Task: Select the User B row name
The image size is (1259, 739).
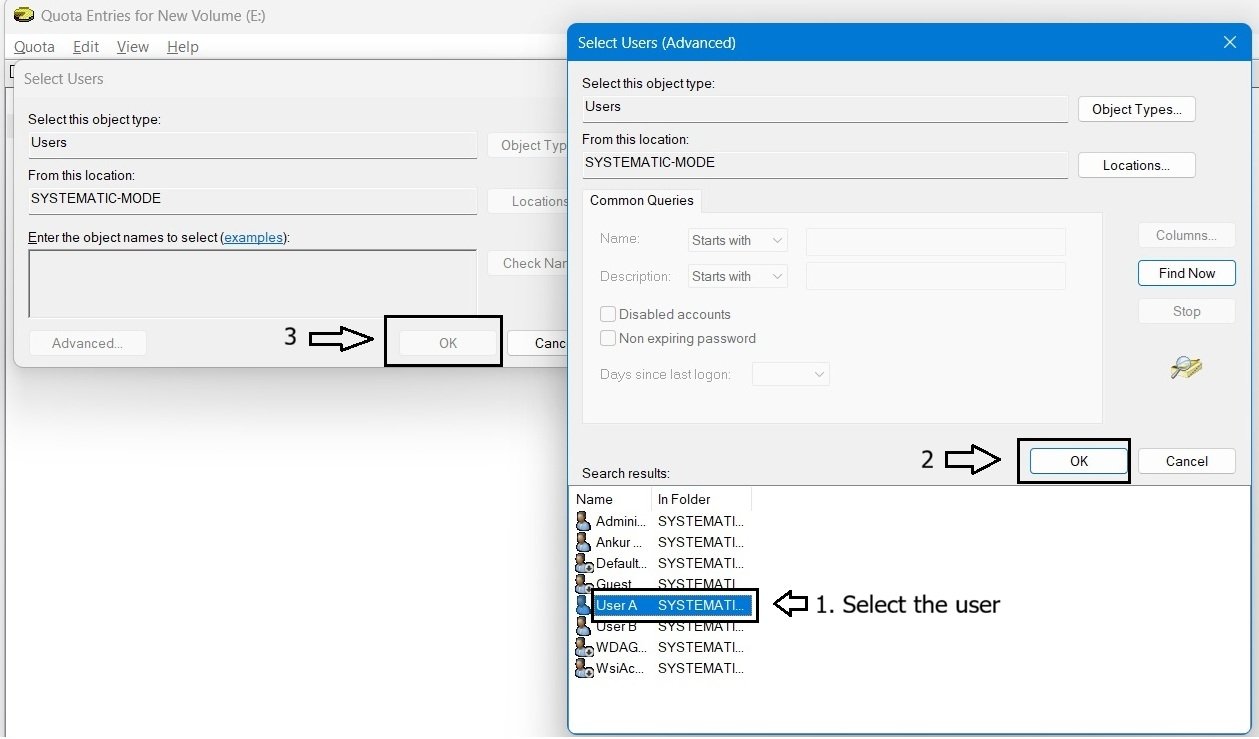Action: (x=617, y=626)
